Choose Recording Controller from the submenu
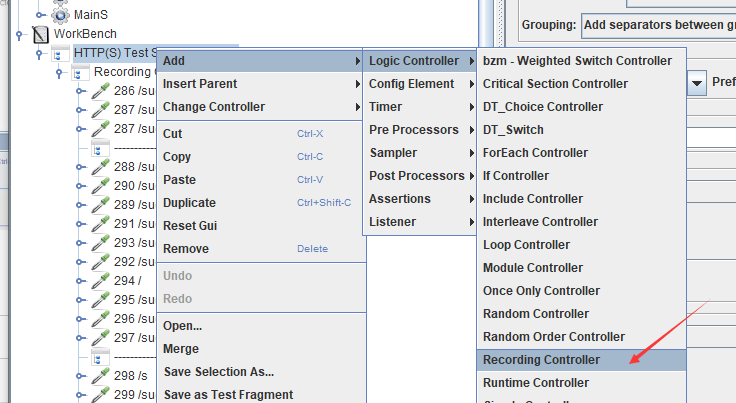The width and height of the screenshot is (736, 403). pyautogui.click(x=541, y=360)
